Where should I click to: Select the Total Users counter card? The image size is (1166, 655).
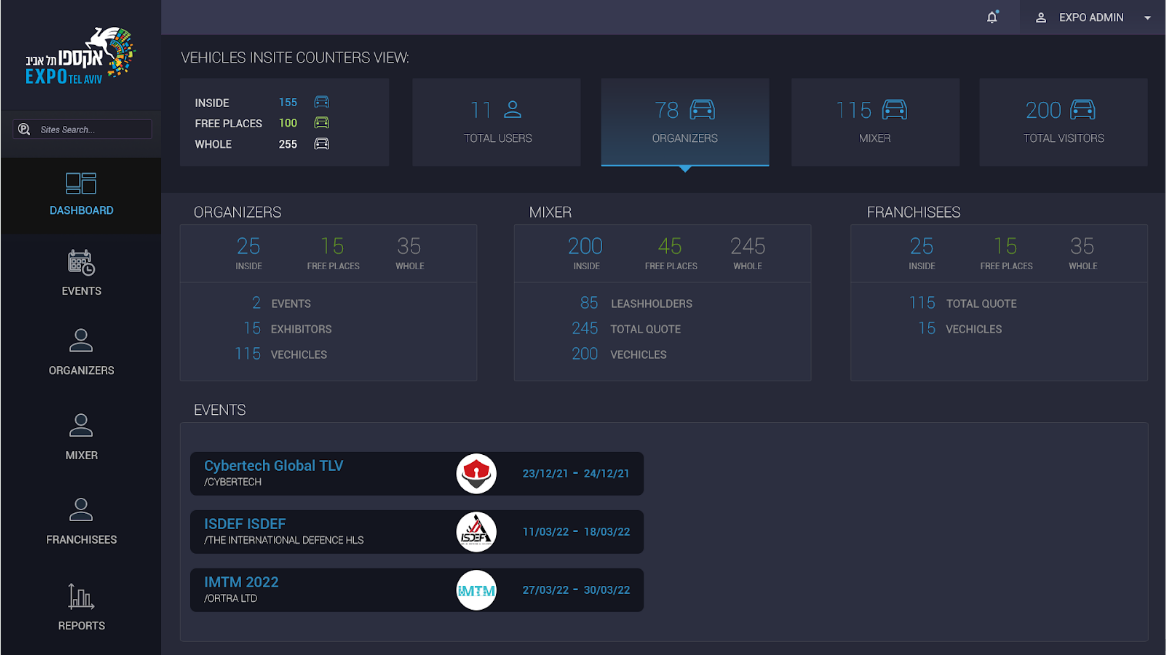pos(497,122)
